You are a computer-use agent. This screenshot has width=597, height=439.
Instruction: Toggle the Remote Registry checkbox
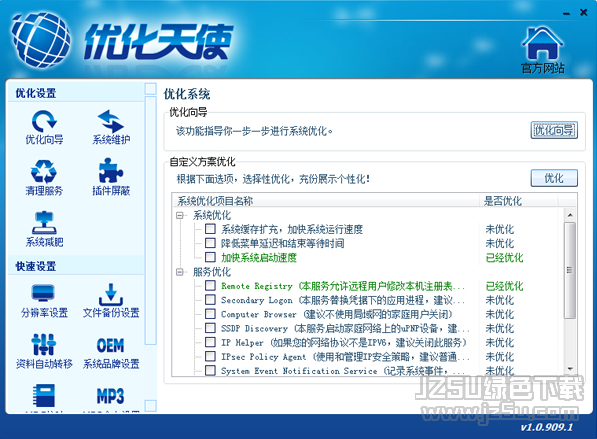click(210, 286)
